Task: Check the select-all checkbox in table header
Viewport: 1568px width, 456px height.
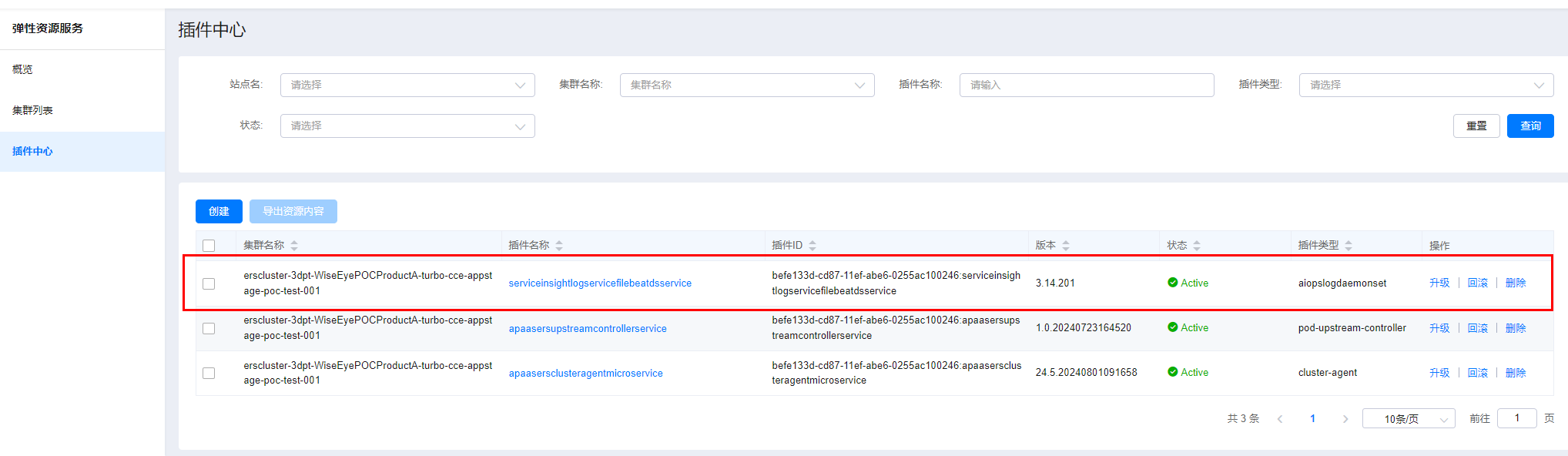Action: pos(209,246)
